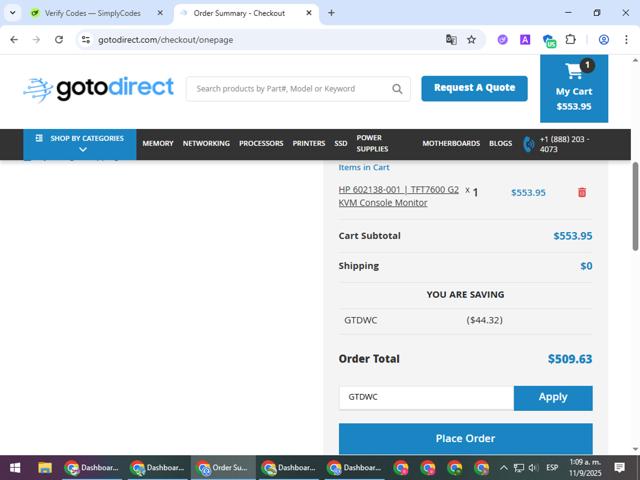
Task: Call the +1 (888) 203-4073 number link
Action: pos(564,144)
